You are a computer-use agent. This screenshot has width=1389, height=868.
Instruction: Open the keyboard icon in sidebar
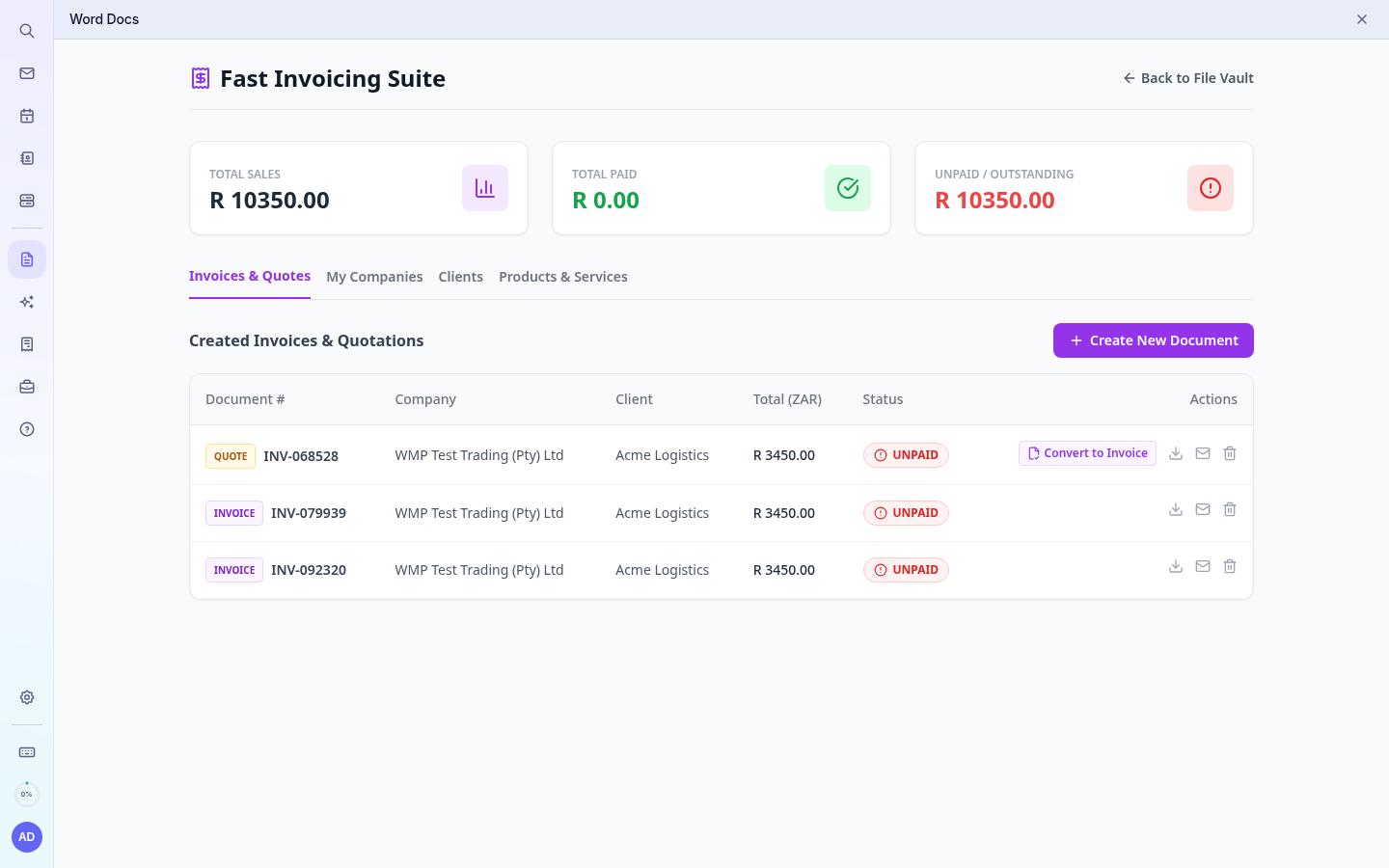27,752
